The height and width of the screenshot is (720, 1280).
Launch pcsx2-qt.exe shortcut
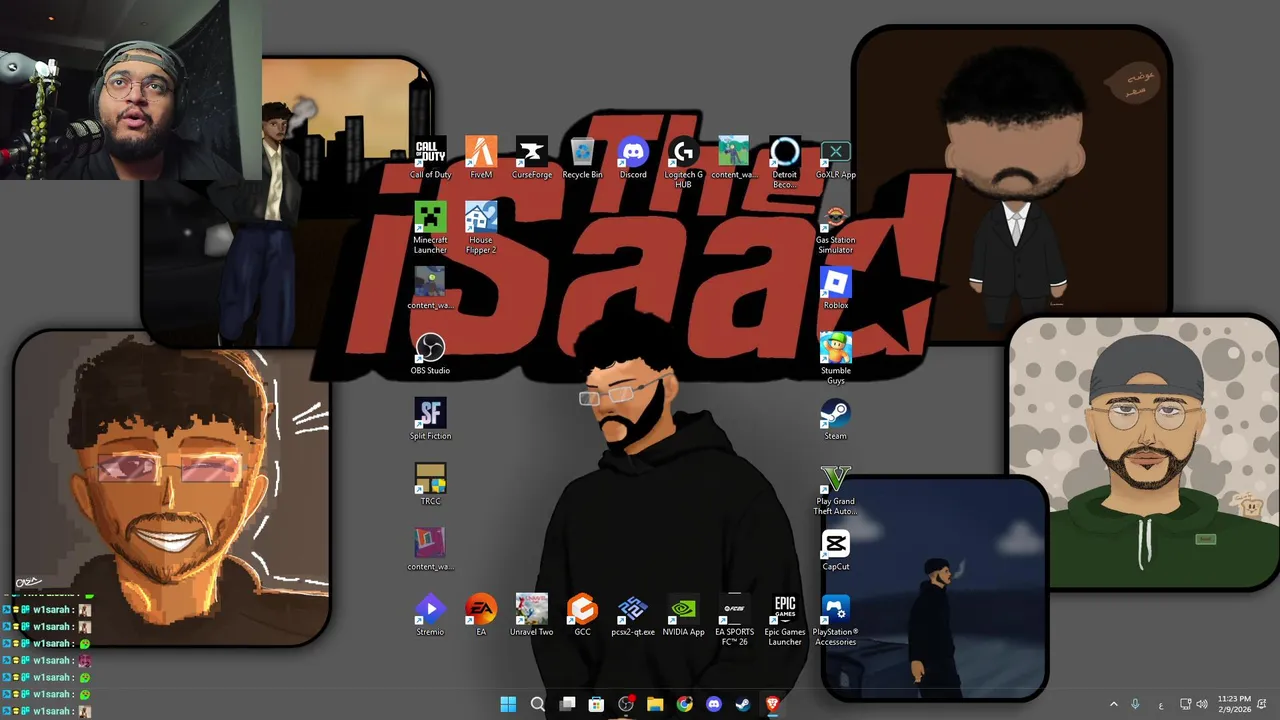633,615
